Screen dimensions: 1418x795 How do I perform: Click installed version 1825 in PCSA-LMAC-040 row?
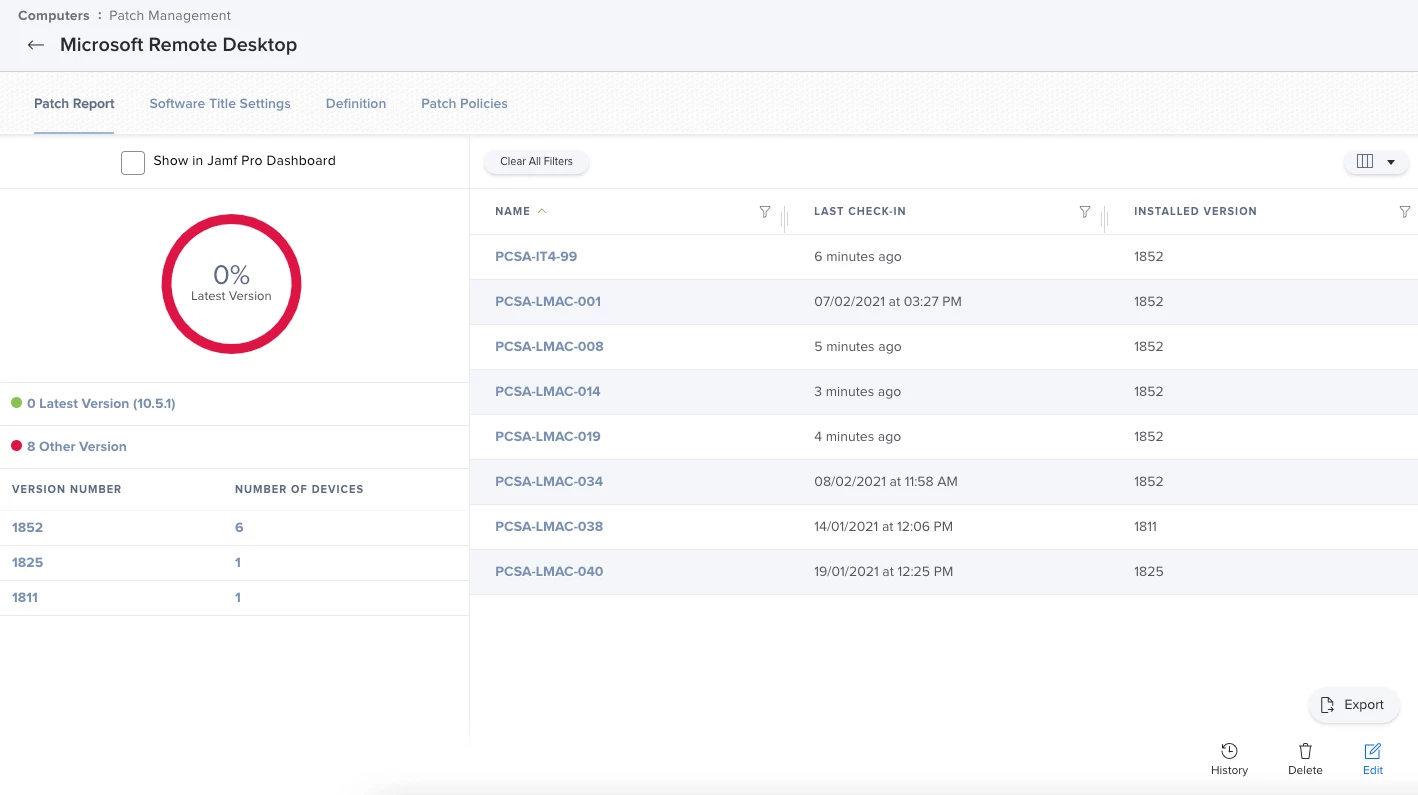click(x=1149, y=572)
